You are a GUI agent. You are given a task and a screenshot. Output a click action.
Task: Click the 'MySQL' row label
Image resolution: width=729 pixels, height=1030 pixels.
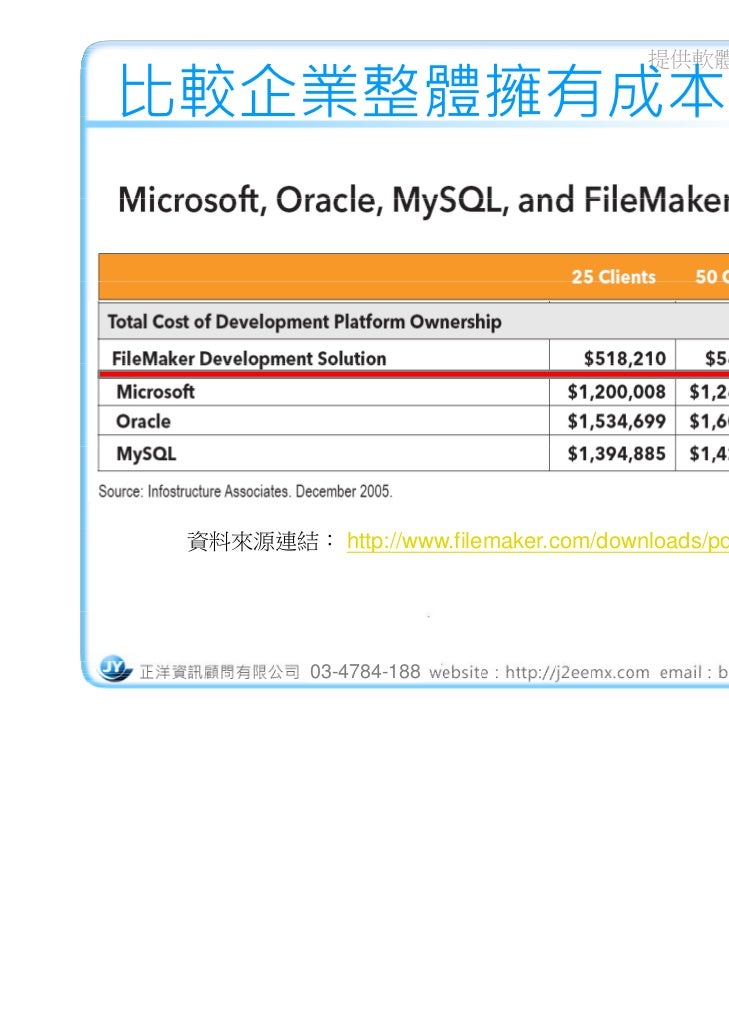point(146,454)
